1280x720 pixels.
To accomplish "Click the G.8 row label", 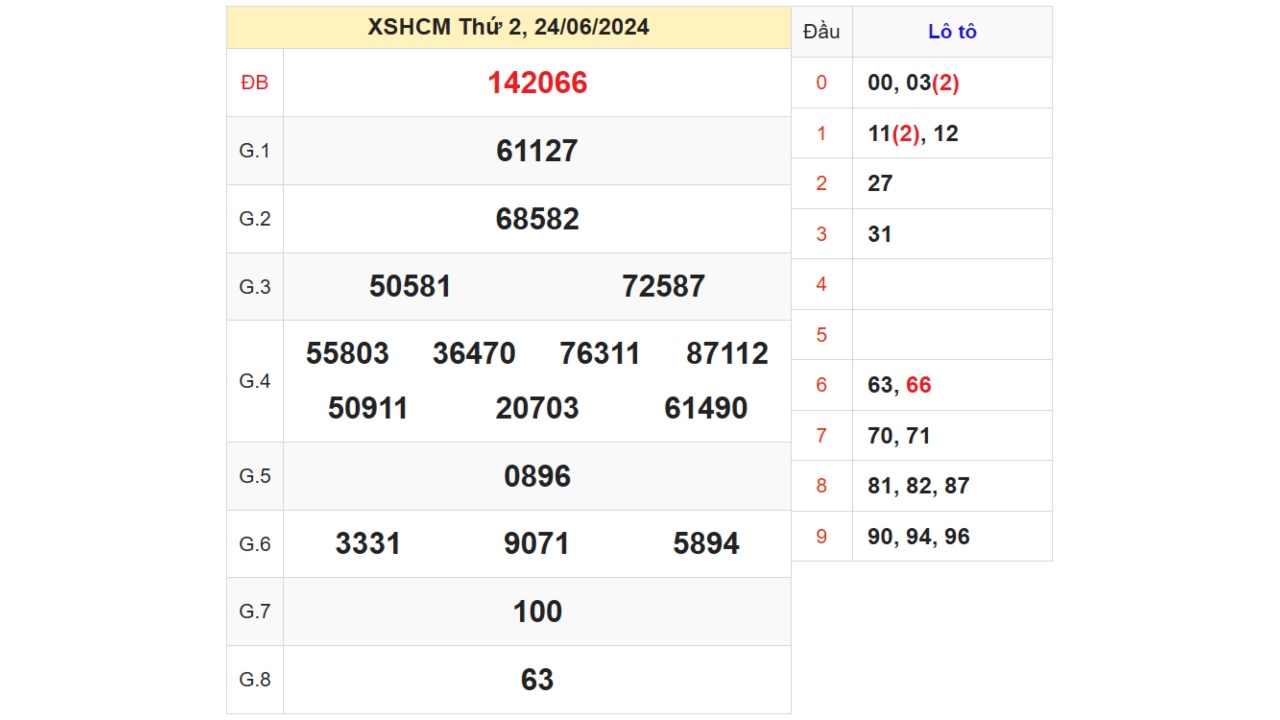I will [x=255, y=680].
